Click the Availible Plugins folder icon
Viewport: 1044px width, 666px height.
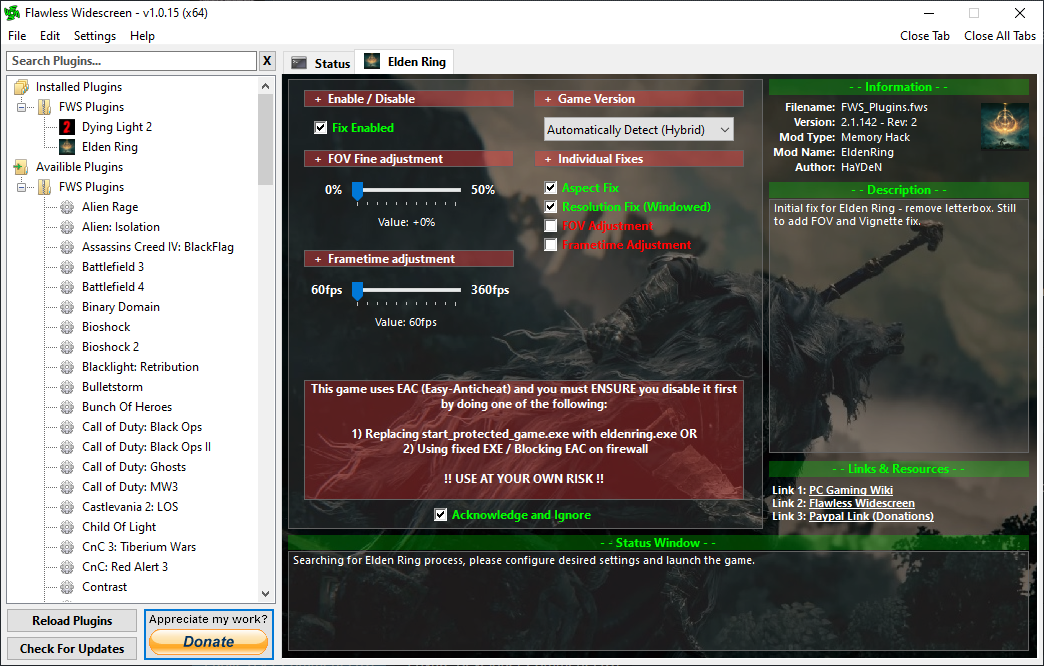21,166
